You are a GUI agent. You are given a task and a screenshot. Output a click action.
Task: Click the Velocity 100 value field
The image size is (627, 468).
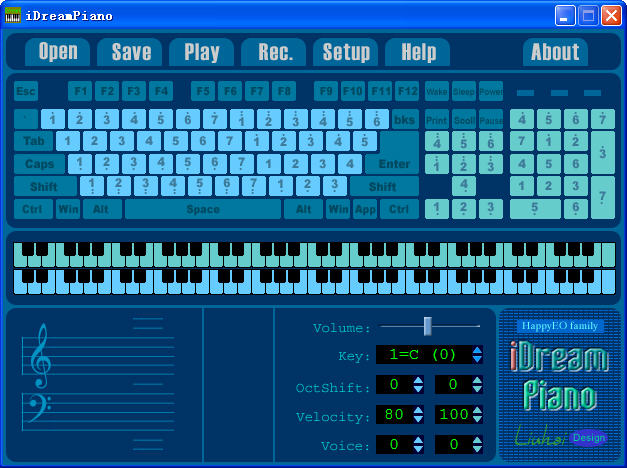point(453,414)
